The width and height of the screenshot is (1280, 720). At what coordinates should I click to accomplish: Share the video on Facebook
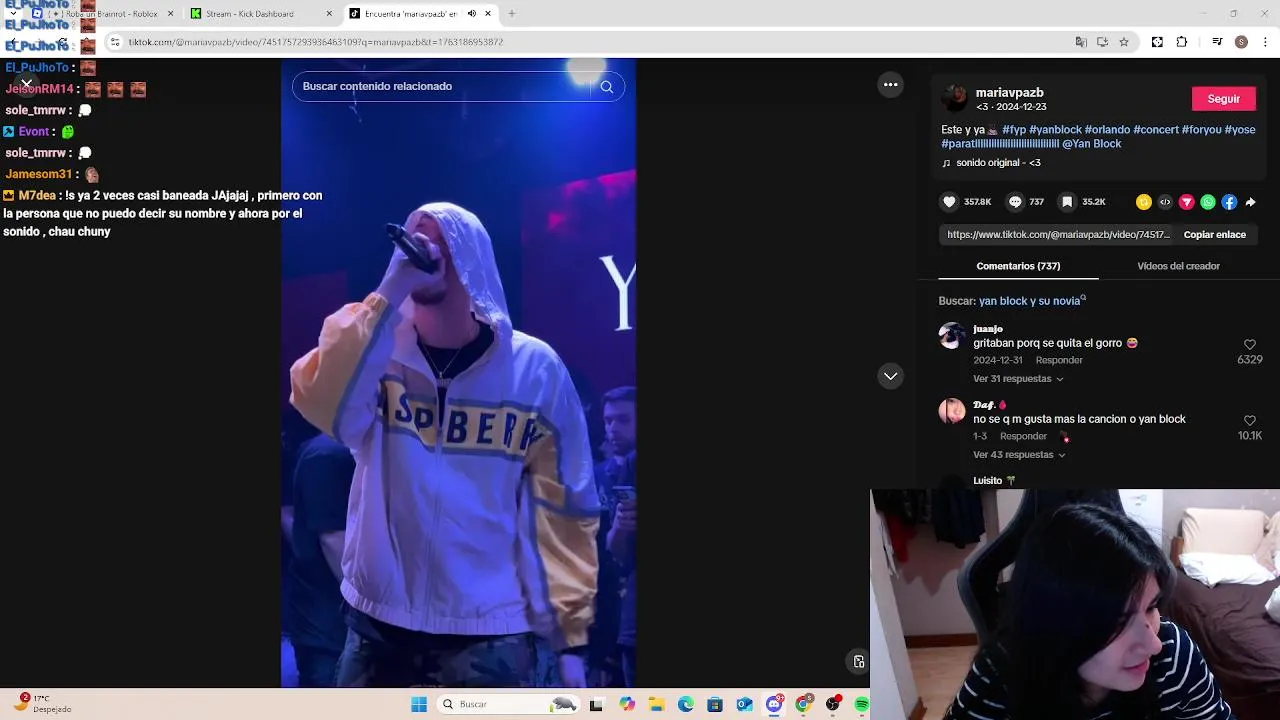pyautogui.click(x=1229, y=202)
